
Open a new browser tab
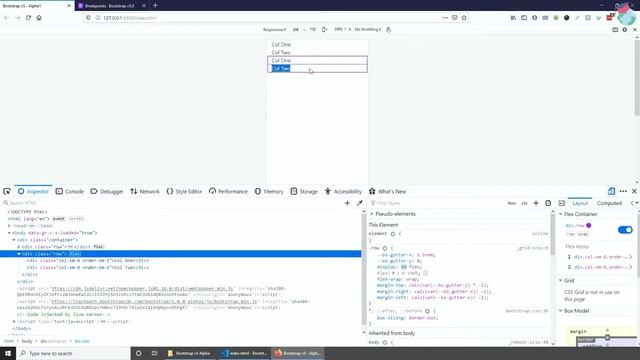tap(155, 5)
